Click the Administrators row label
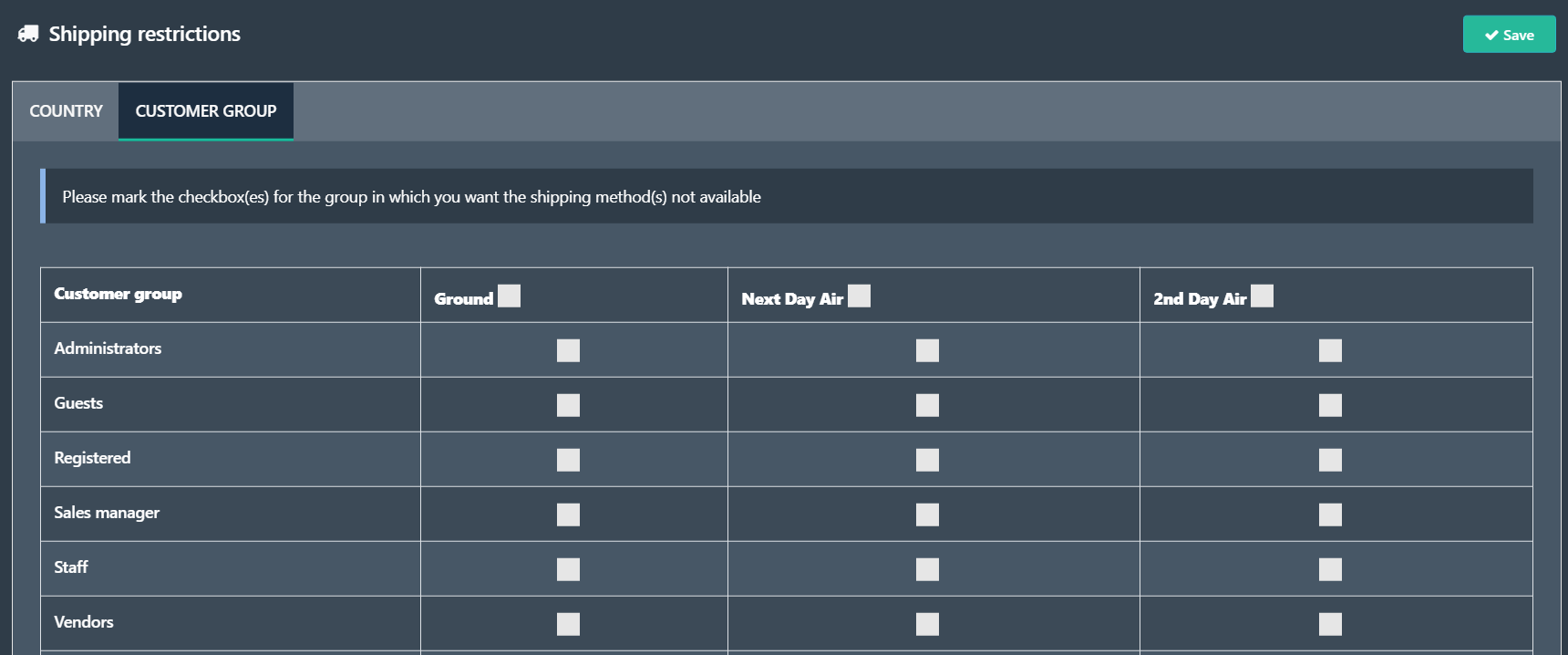The width and height of the screenshot is (1568, 655). click(x=108, y=348)
